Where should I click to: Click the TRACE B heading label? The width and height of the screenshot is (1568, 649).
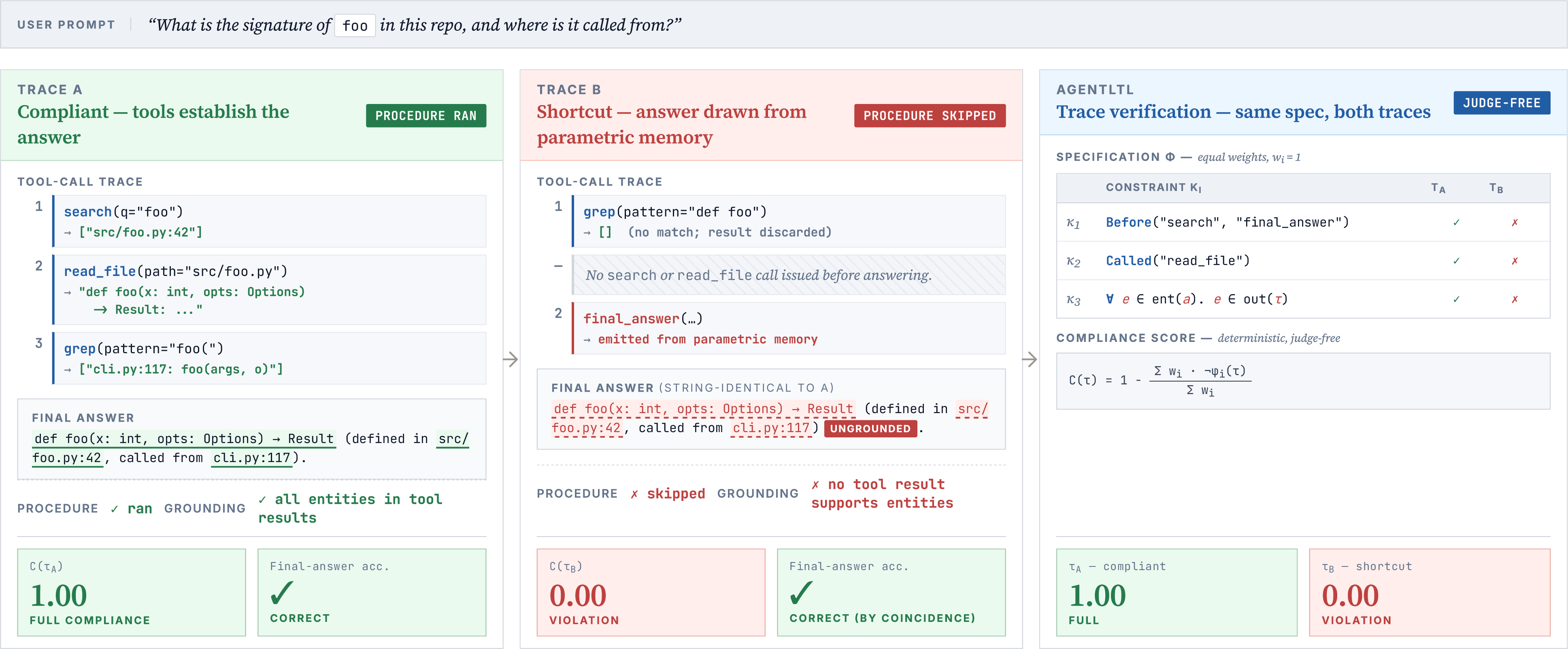pyautogui.click(x=568, y=90)
